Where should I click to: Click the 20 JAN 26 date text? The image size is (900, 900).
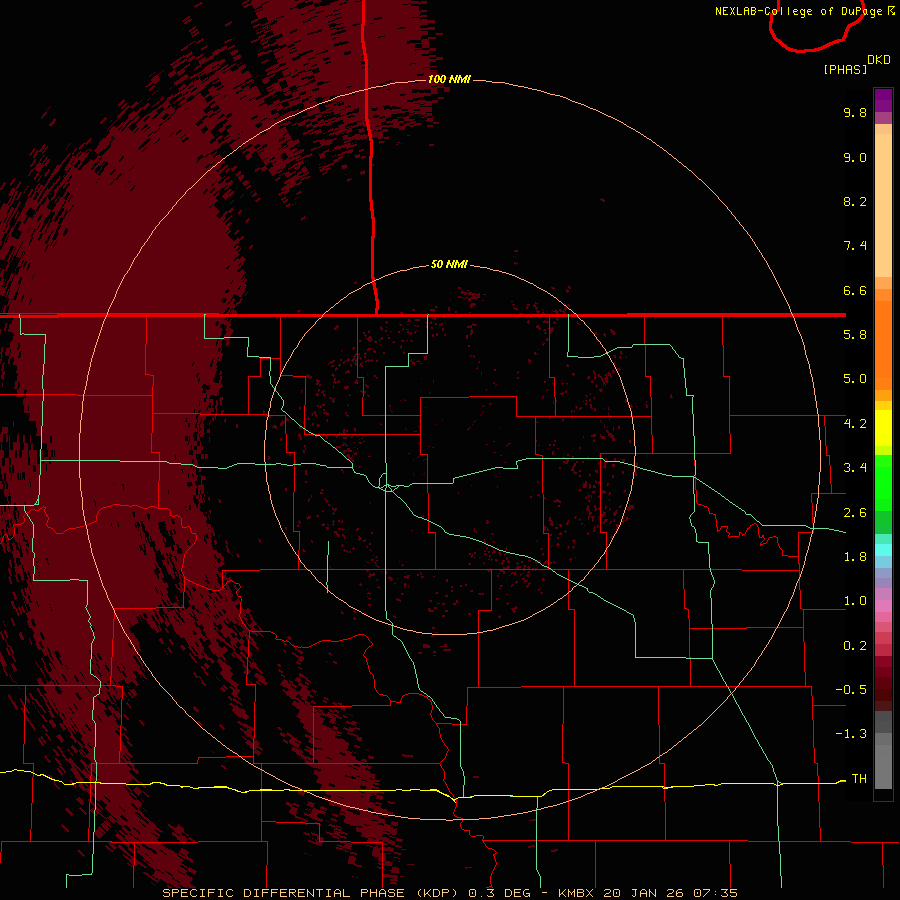(644, 893)
